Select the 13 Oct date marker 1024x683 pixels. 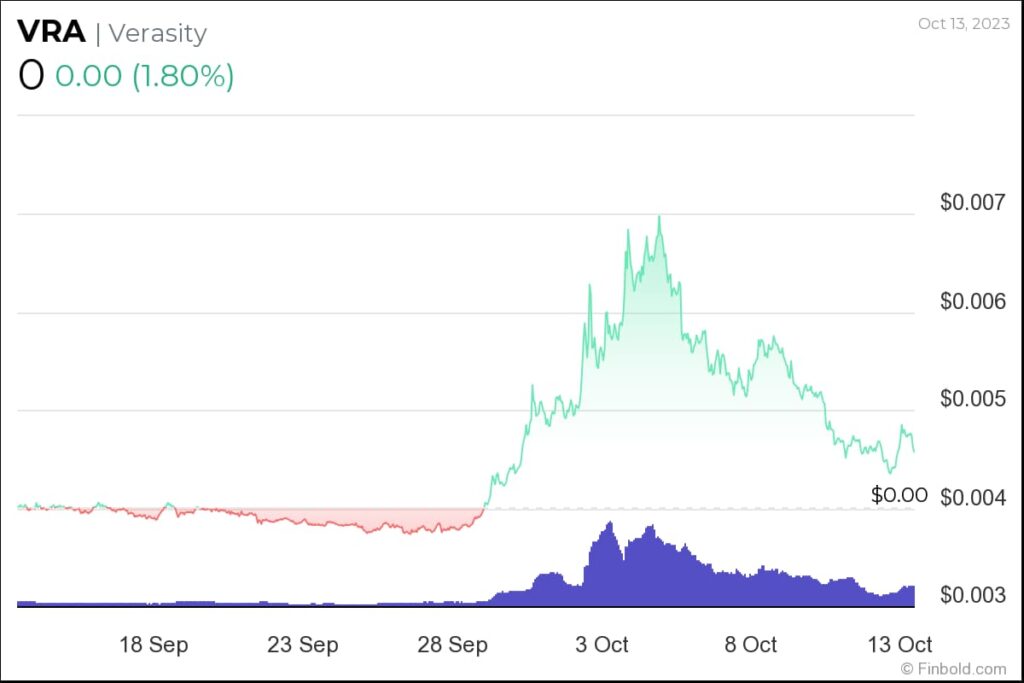point(899,644)
